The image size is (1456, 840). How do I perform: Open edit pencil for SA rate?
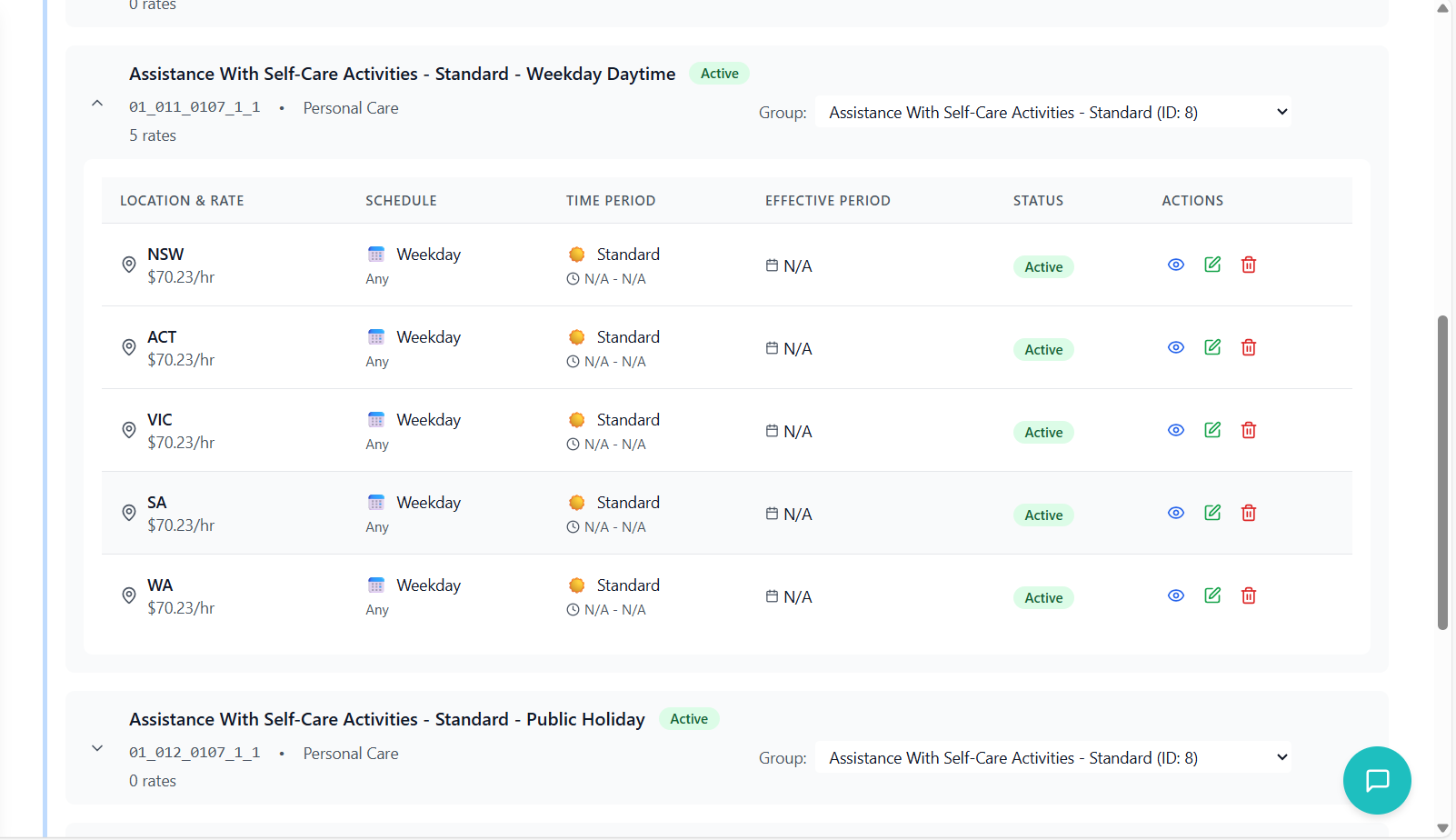pos(1212,513)
